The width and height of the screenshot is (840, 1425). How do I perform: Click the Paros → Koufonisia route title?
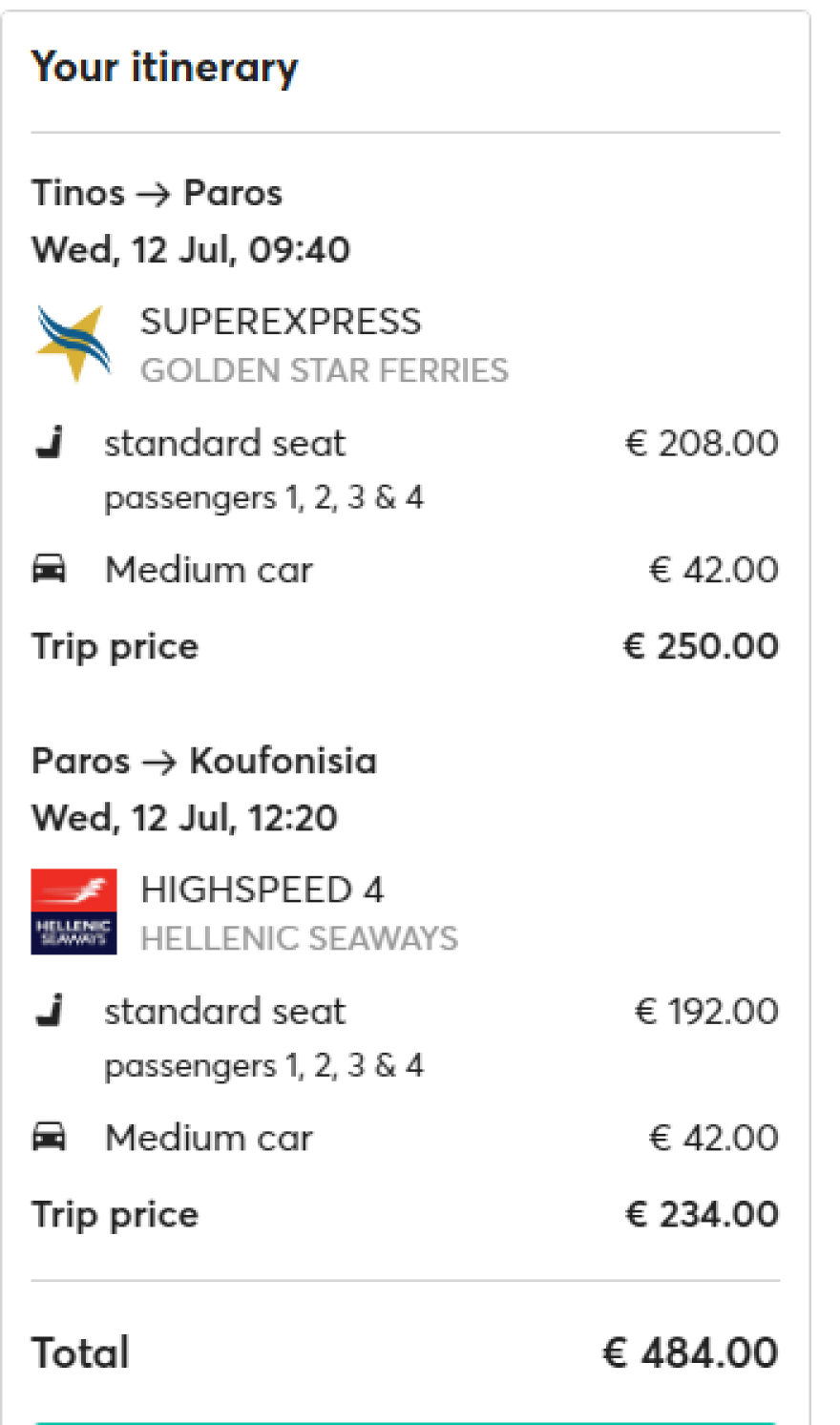[x=204, y=762]
